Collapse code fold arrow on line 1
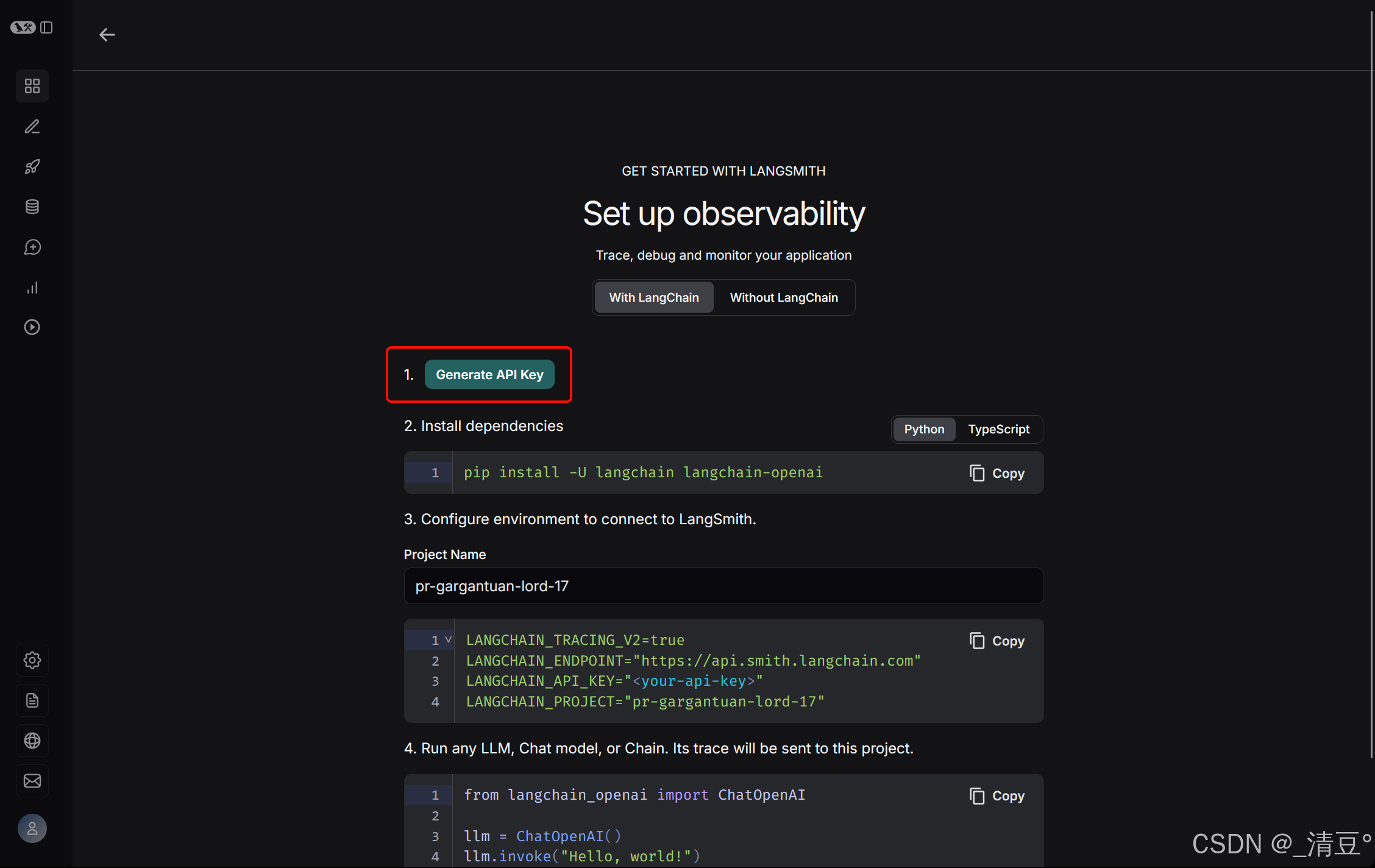This screenshot has width=1375, height=868. coord(449,639)
